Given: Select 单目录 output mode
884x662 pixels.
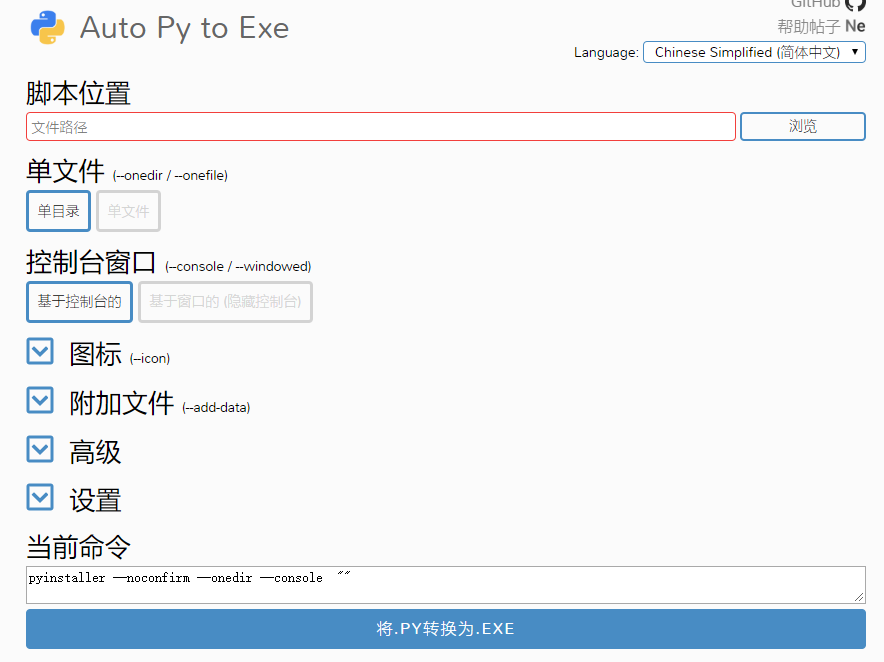Looking at the screenshot, I should click(x=57, y=210).
